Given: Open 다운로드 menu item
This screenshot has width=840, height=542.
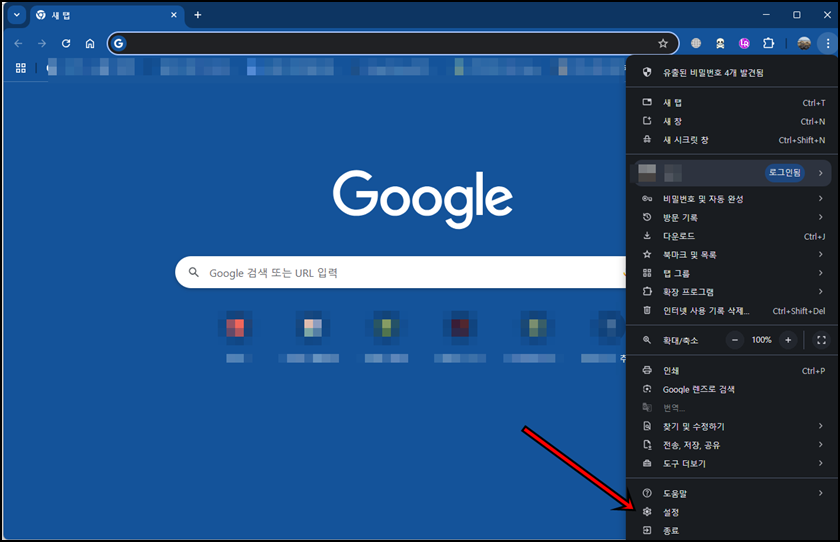Looking at the screenshot, I should click(732, 236).
